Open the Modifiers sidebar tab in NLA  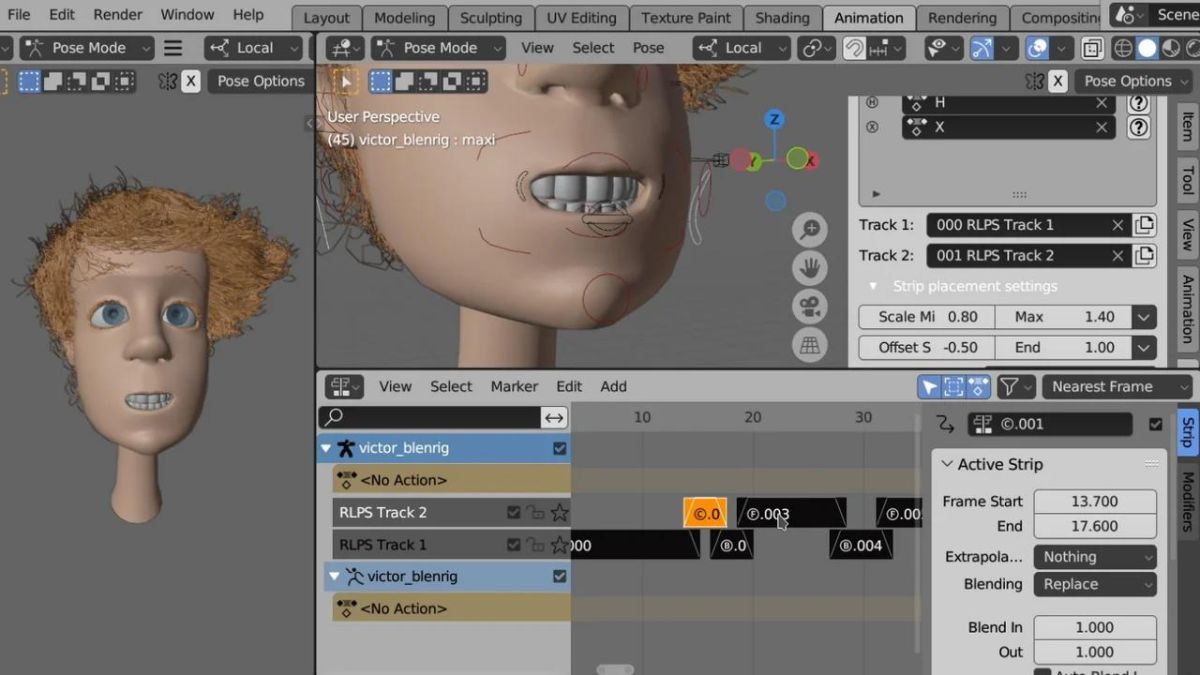(x=1187, y=501)
